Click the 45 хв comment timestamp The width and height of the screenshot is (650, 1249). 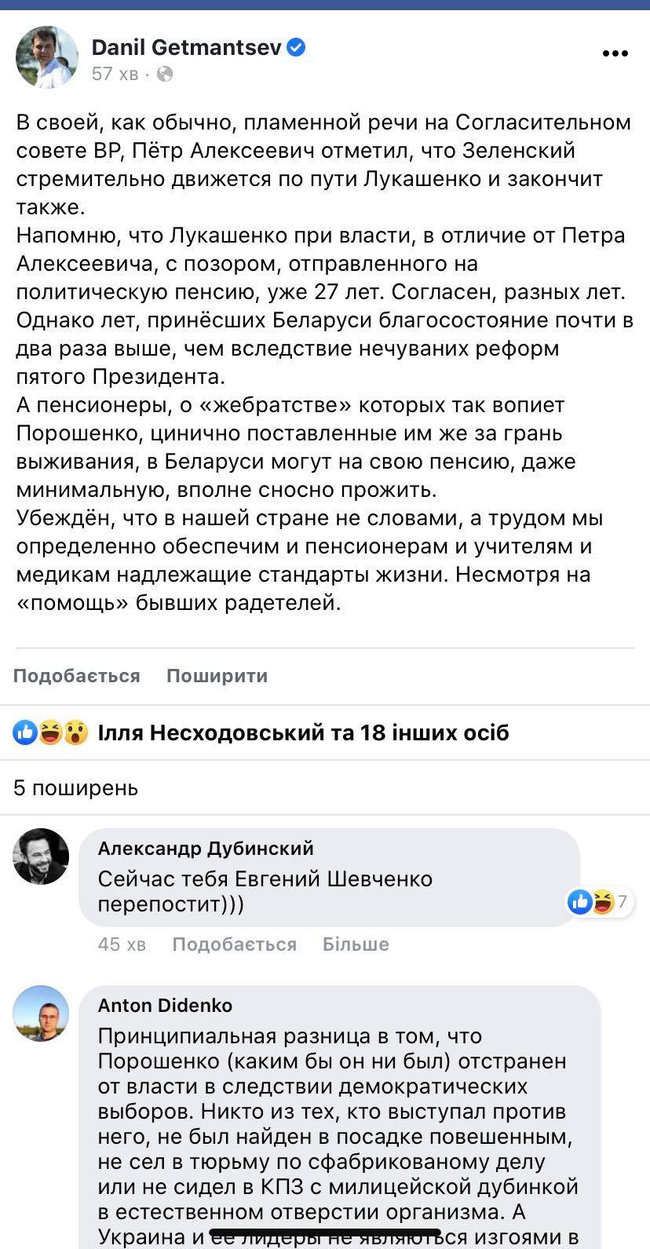coord(120,943)
